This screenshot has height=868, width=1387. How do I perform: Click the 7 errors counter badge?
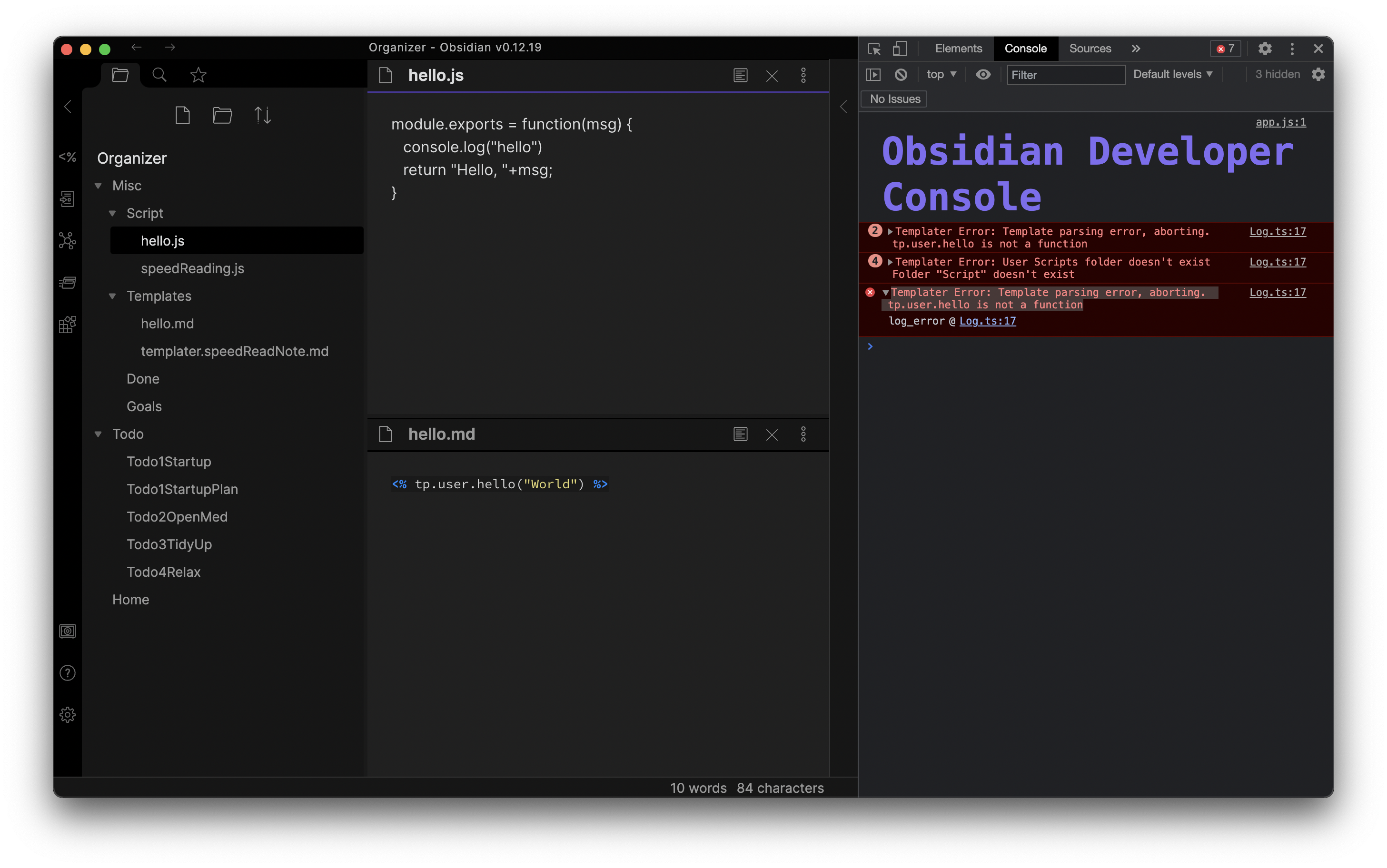tap(1225, 49)
